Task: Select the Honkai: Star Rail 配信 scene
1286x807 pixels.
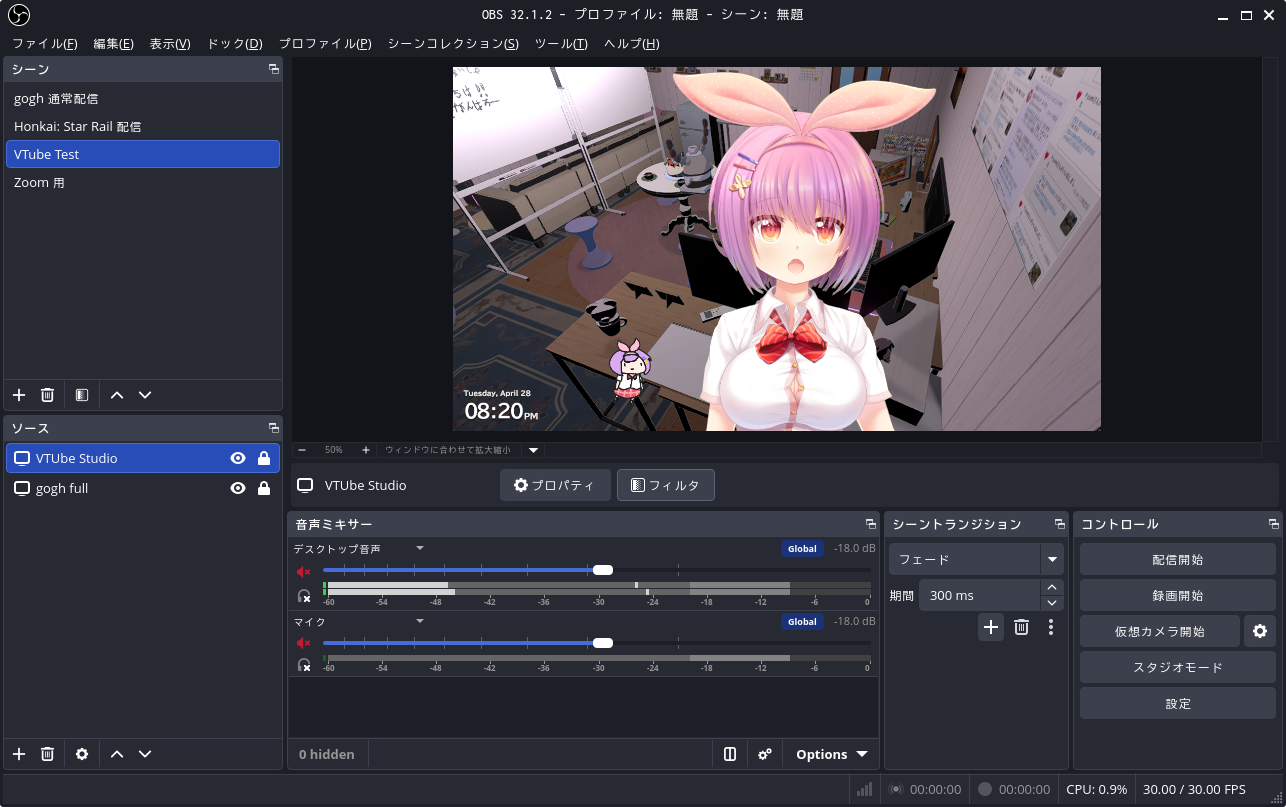Action: click(78, 127)
